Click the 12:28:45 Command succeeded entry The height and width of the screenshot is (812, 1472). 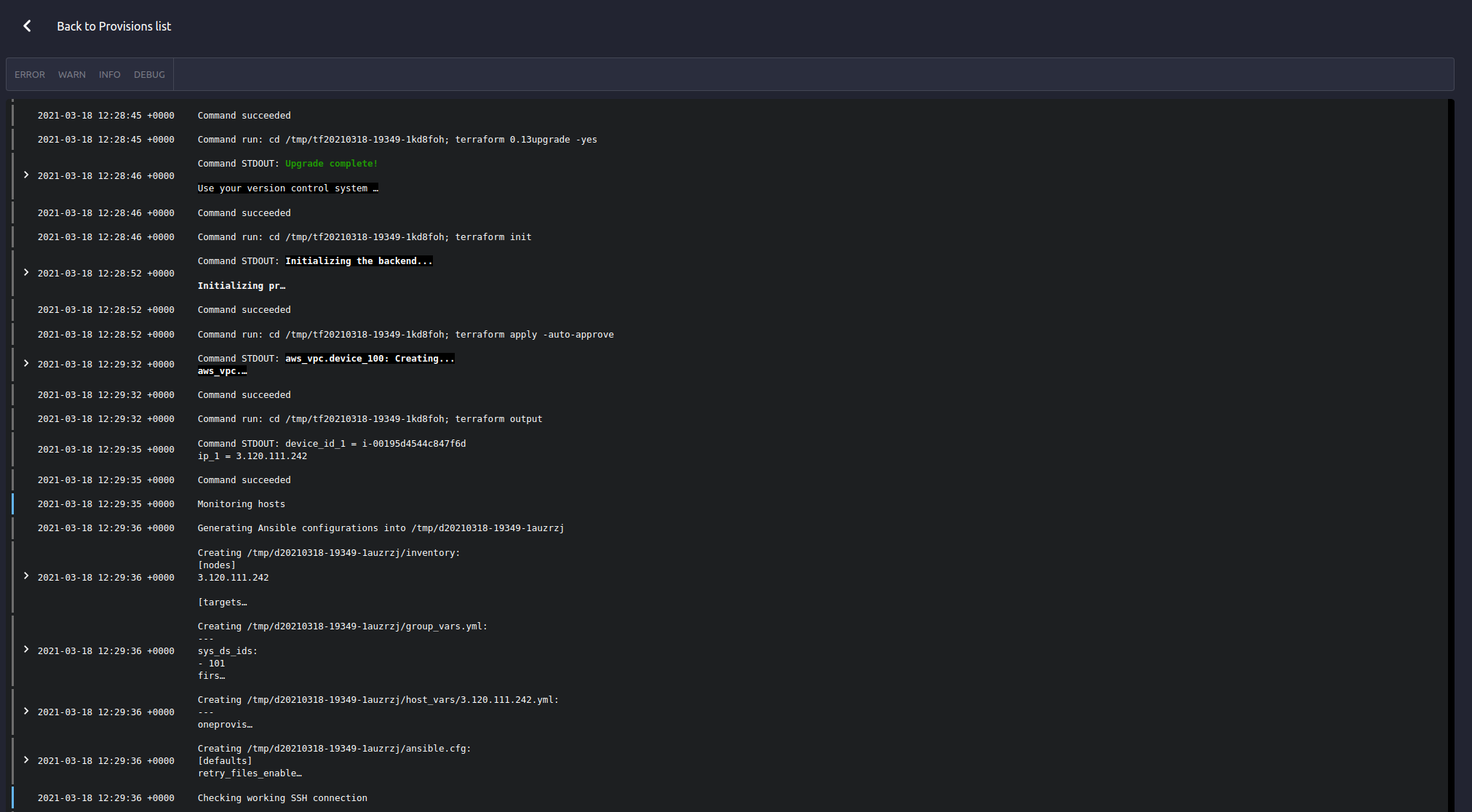(x=244, y=116)
